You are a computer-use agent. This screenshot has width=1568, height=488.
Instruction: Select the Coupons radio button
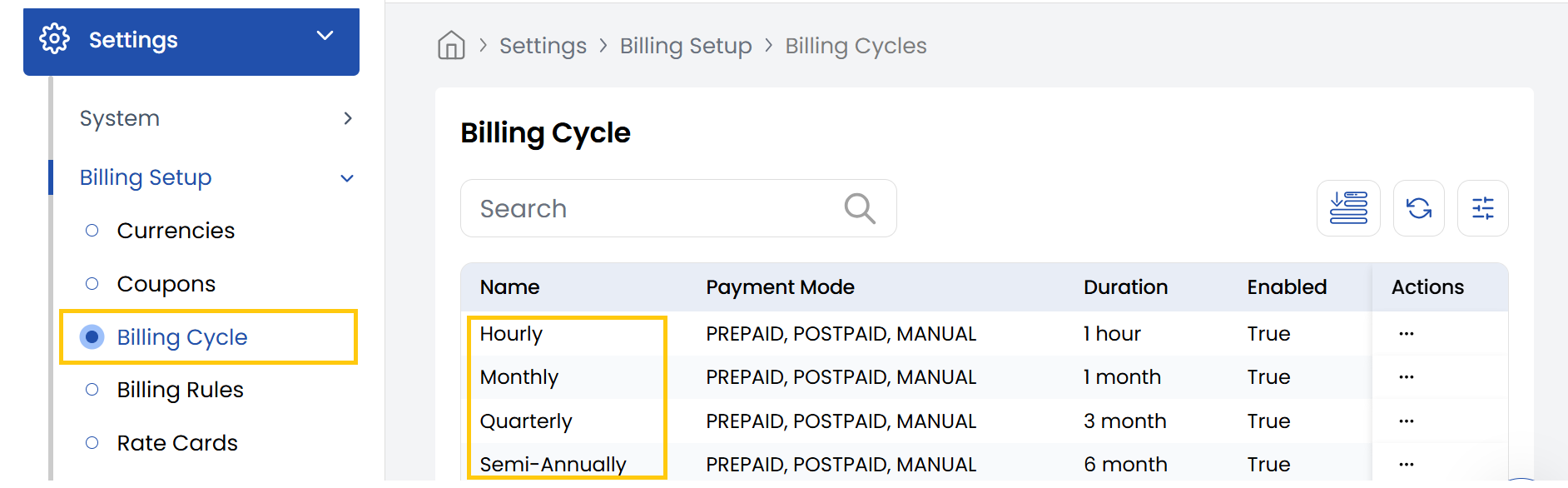(92, 283)
